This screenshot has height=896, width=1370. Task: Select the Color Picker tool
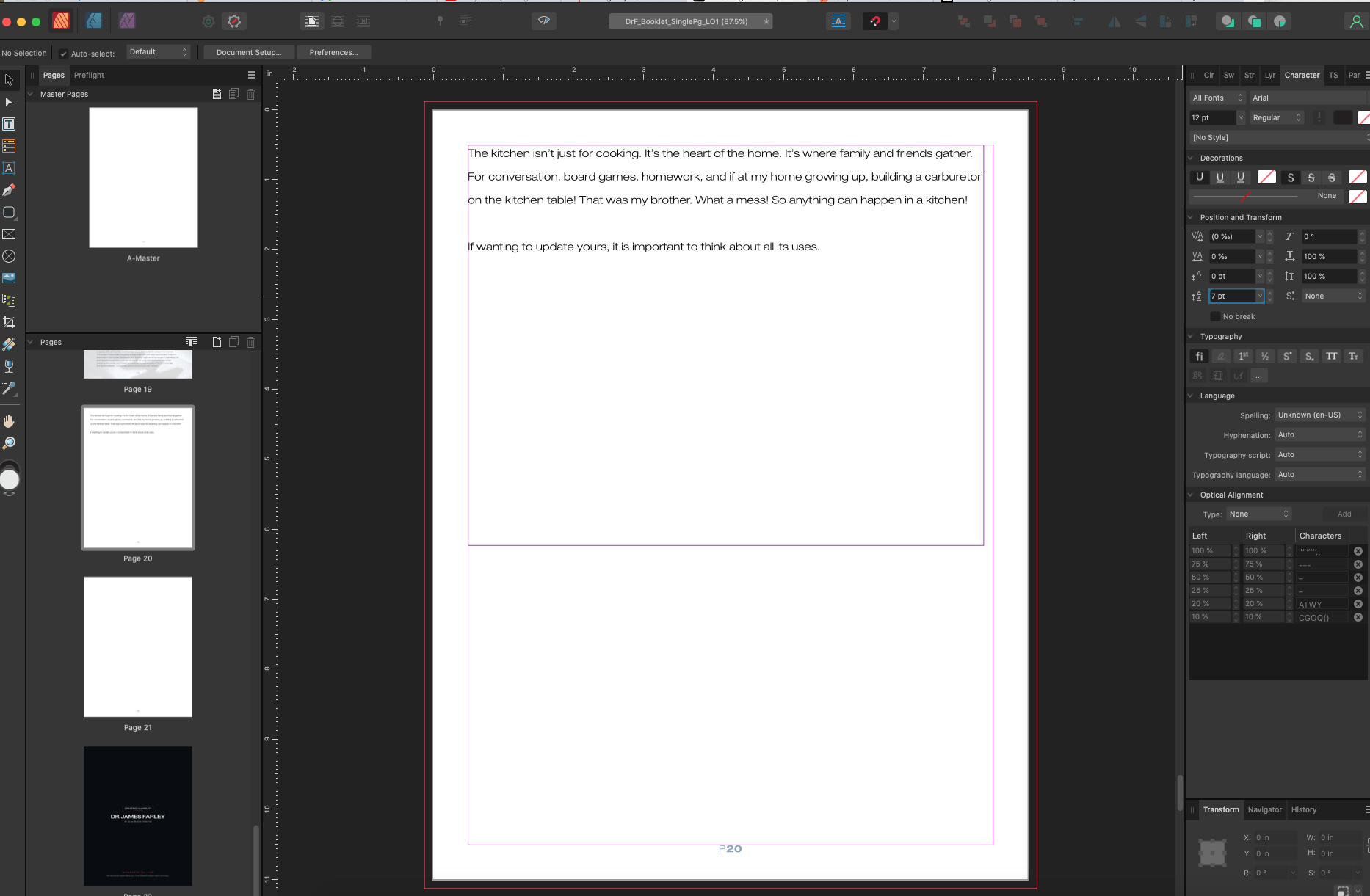(x=9, y=389)
